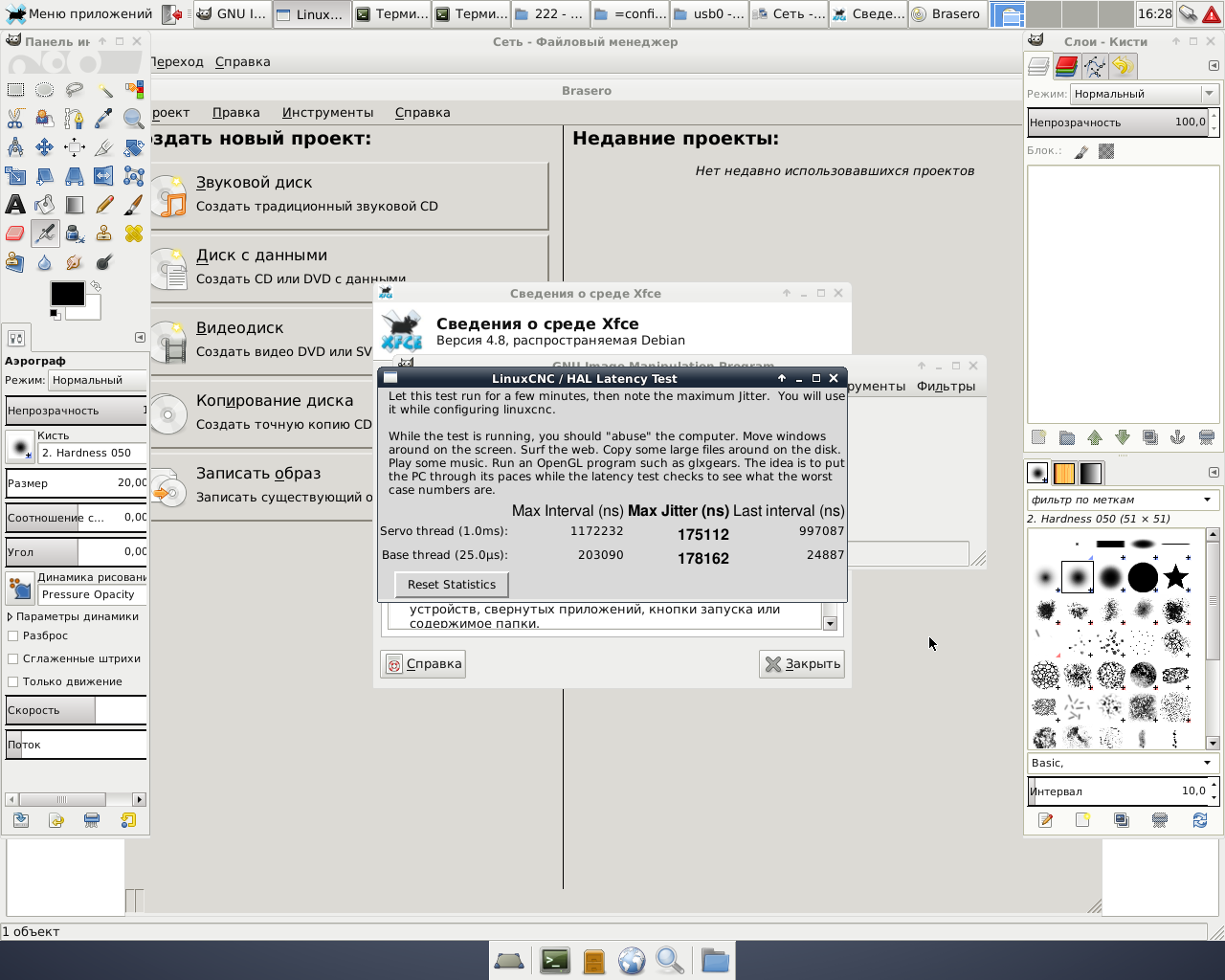Click the black foreground color swatch
The height and width of the screenshot is (980, 1225).
tap(67, 294)
